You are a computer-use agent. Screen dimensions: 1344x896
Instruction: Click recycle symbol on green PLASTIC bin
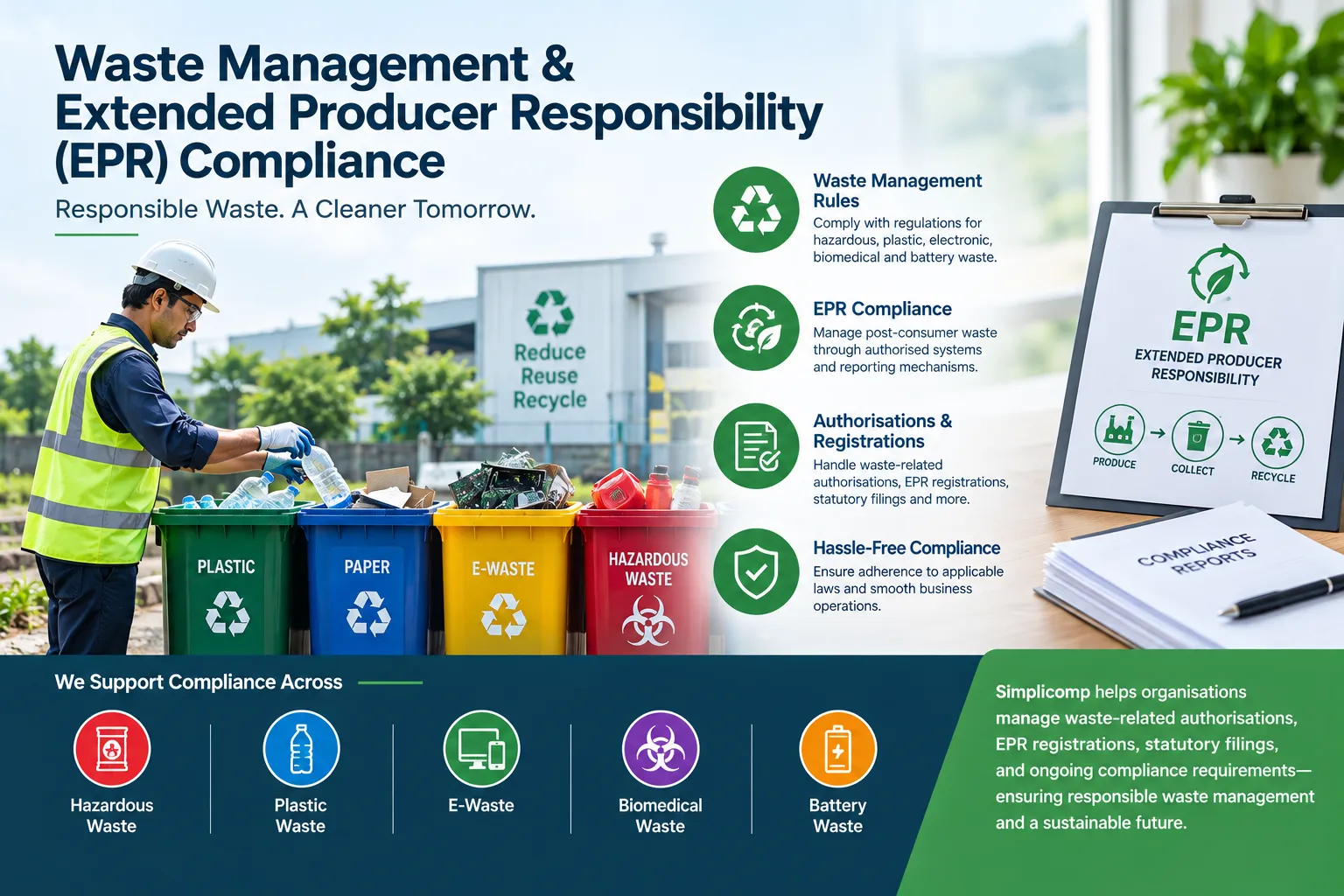tap(227, 612)
